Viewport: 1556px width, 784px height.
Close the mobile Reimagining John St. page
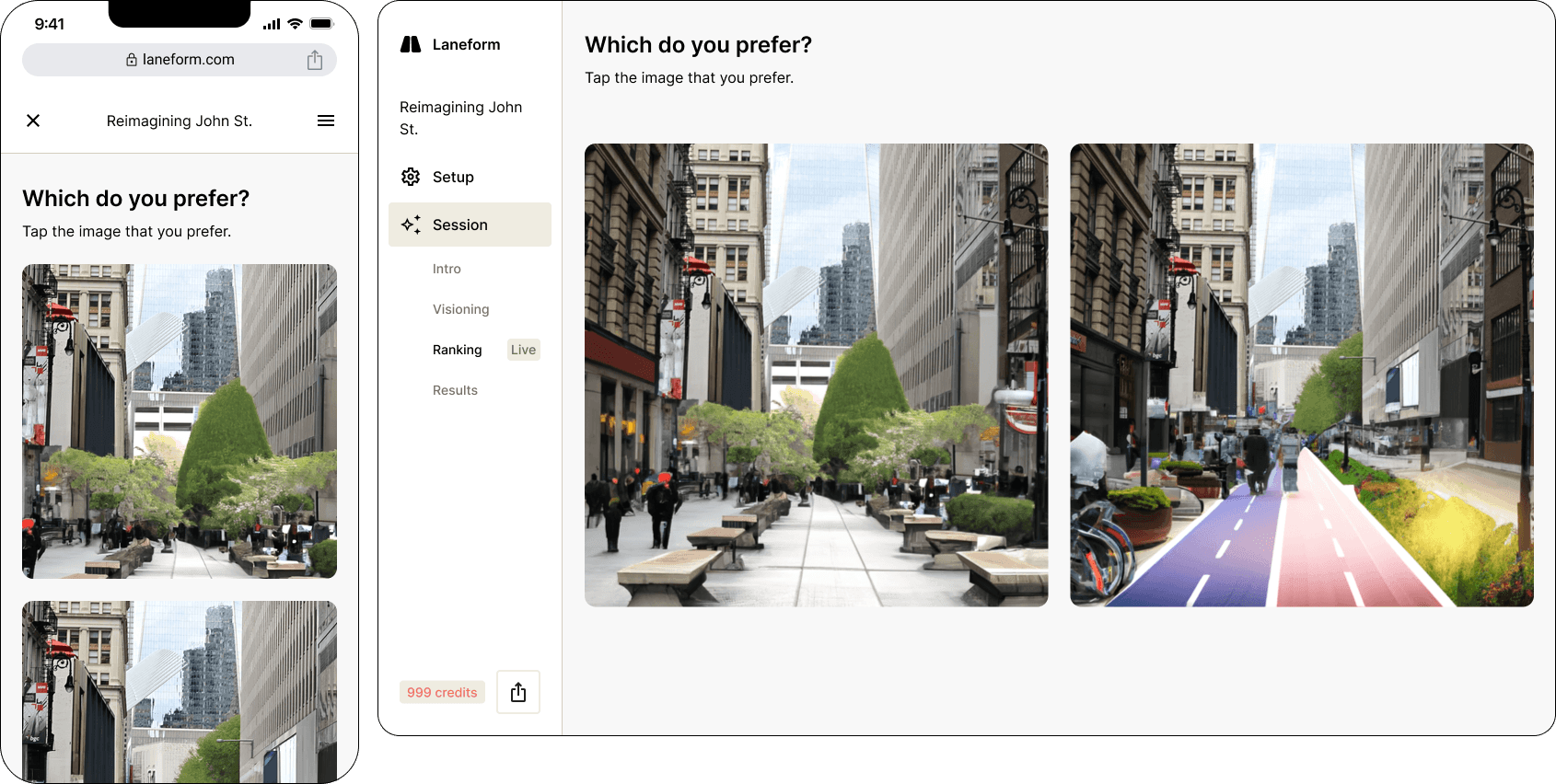[33, 121]
